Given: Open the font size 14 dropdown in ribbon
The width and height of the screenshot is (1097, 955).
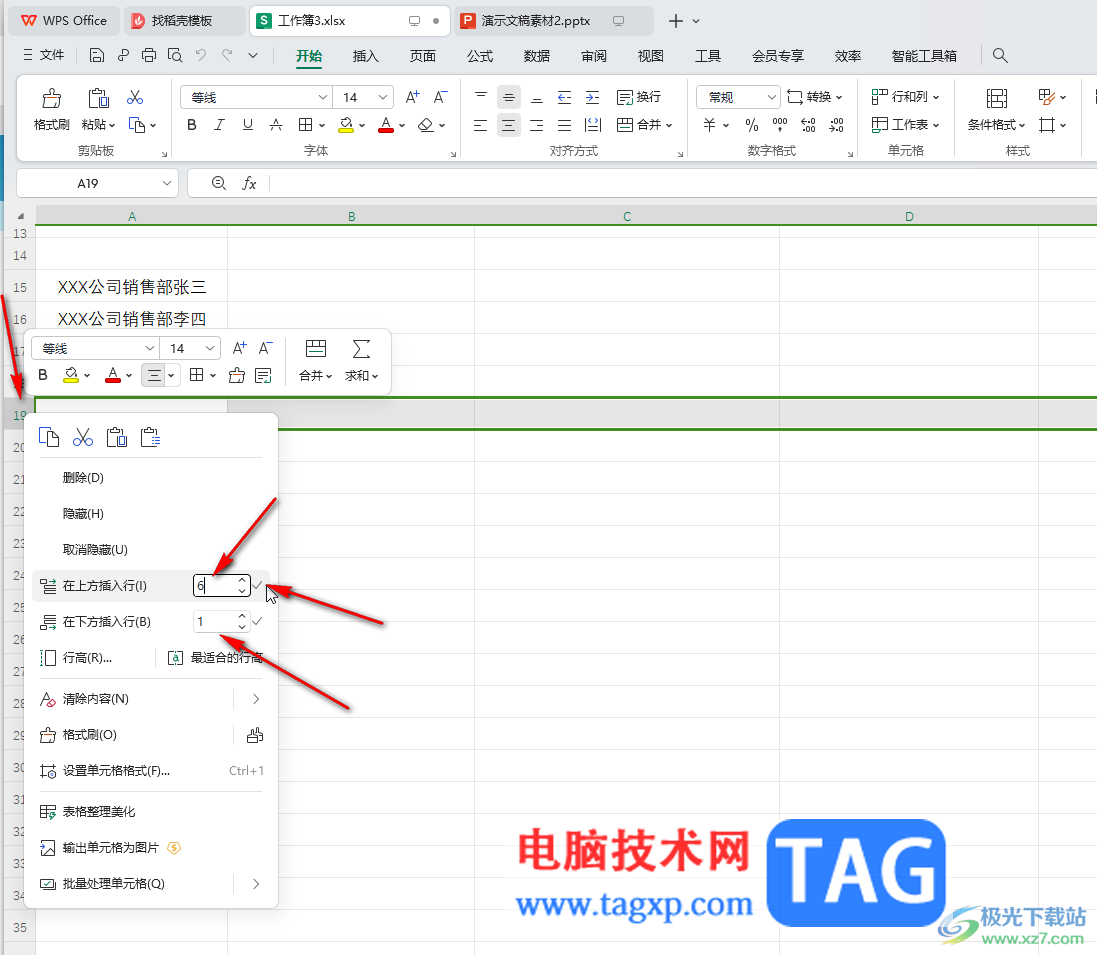Looking at the screenshot, I should point(383,97).
